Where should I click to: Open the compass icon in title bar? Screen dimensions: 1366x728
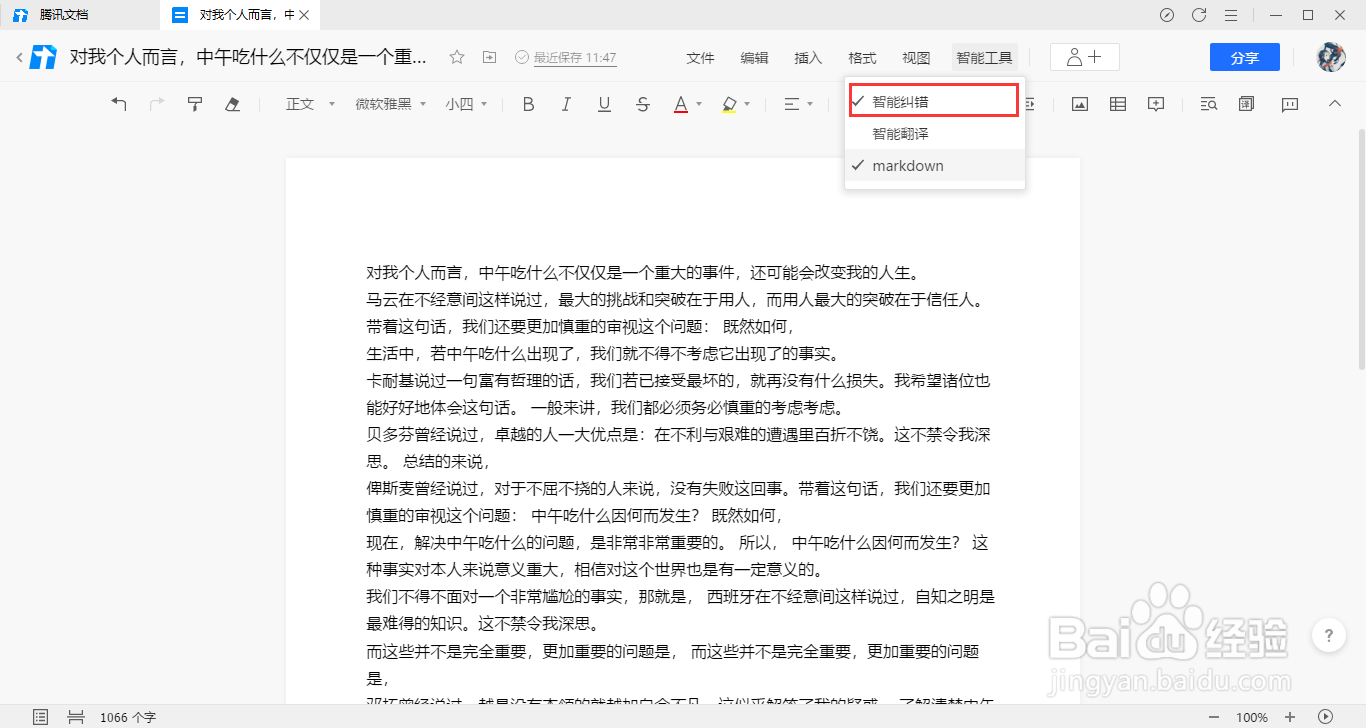(x=1167, y=15)
